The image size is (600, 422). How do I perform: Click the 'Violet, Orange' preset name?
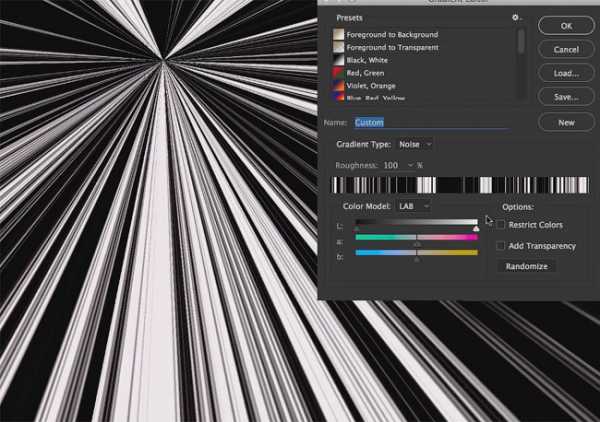(x=371, y=85)
